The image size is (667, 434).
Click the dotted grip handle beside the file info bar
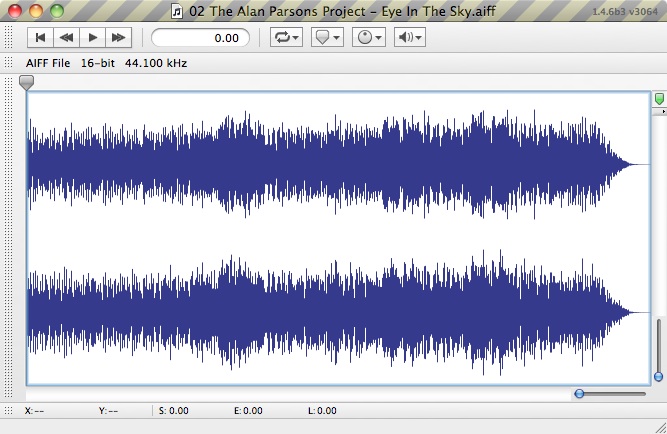8,63
